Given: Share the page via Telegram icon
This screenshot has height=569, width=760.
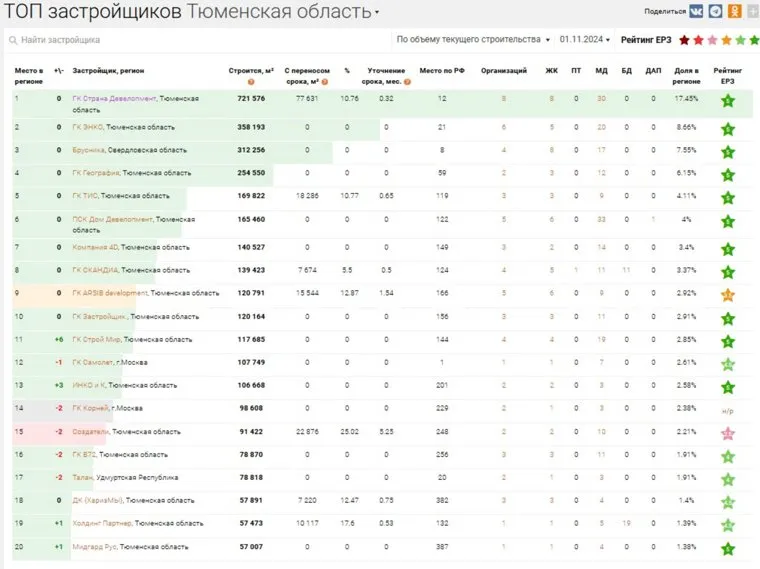Looking at the screenshot, I should 715,11.
